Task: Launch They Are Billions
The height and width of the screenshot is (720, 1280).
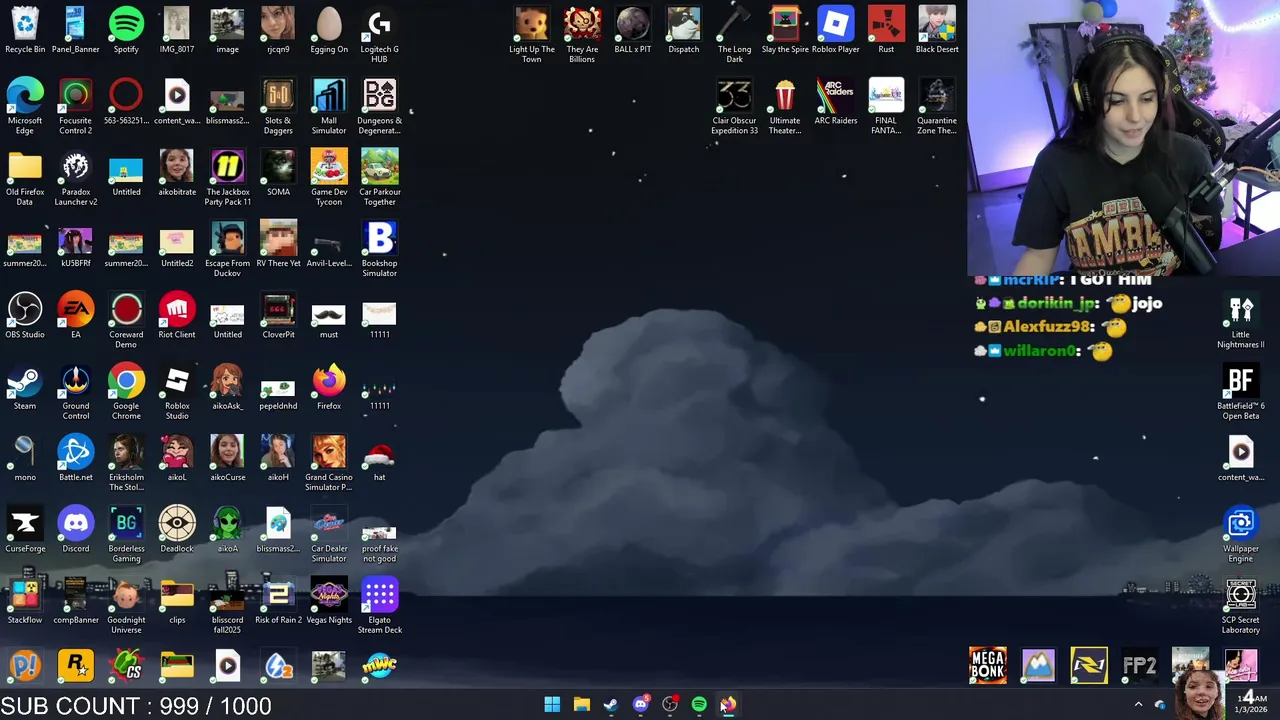Action: pyautogui.click(x=582, y=35)
